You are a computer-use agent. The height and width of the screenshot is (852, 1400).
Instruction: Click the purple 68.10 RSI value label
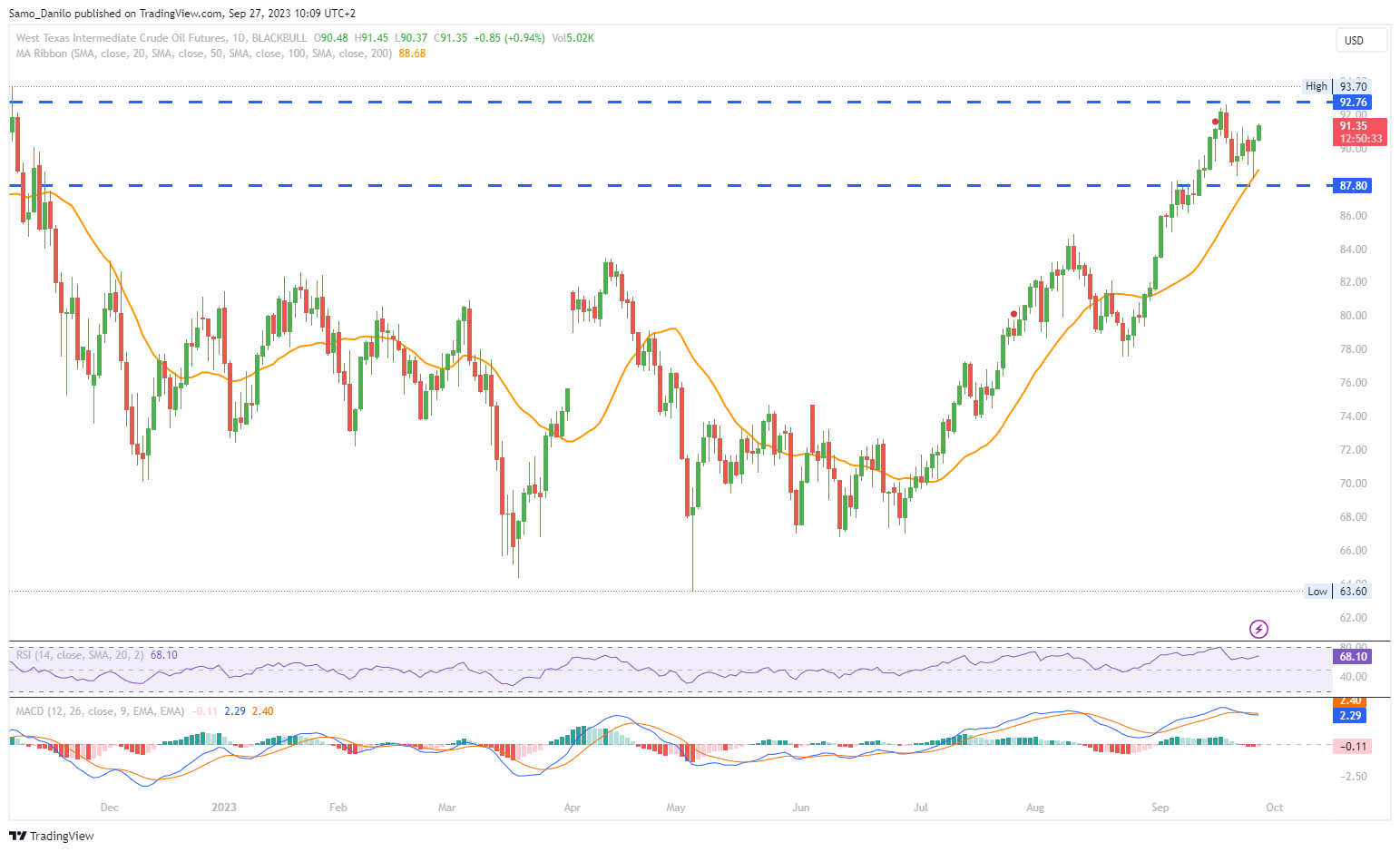tap(1353, 656)
